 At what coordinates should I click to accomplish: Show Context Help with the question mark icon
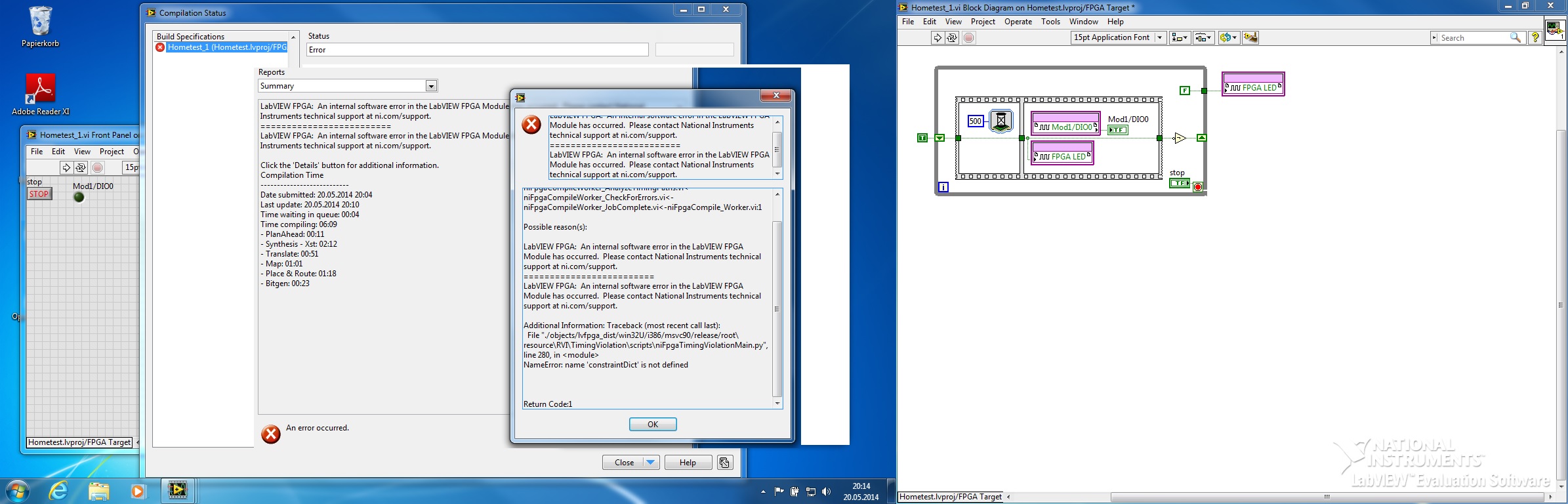coord(1535,37)
